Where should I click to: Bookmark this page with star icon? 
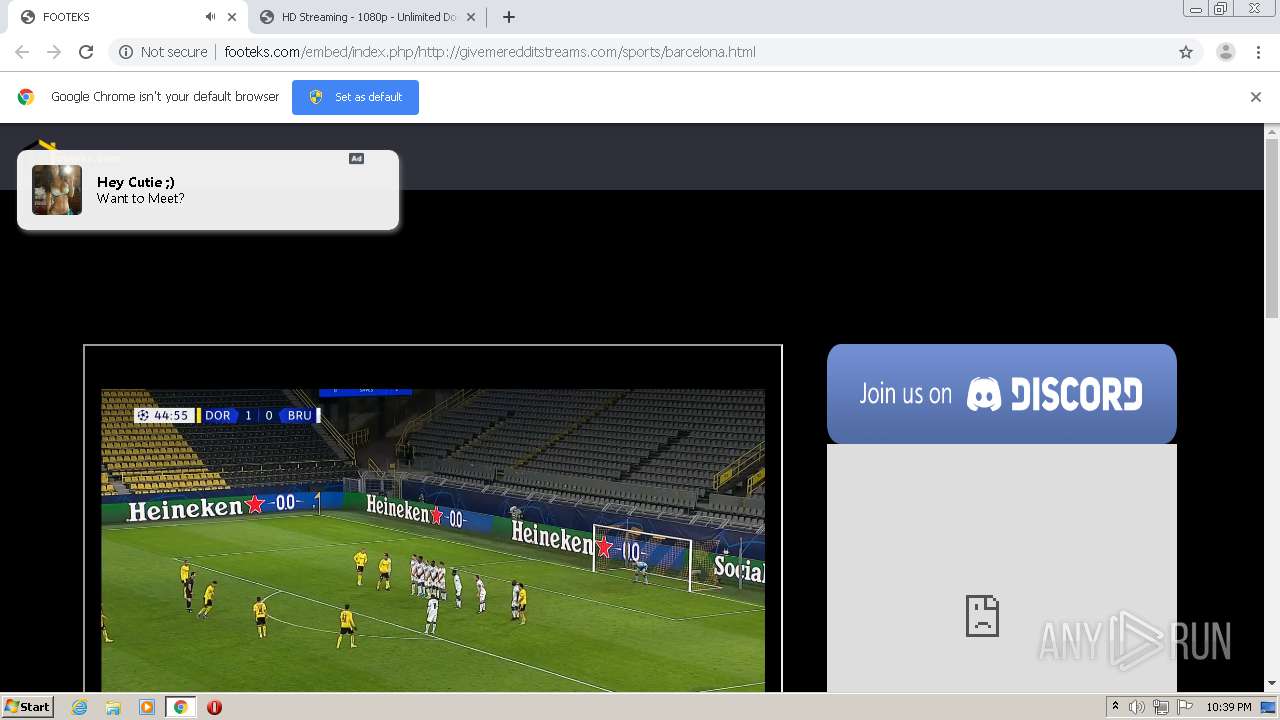[1186, 52]
